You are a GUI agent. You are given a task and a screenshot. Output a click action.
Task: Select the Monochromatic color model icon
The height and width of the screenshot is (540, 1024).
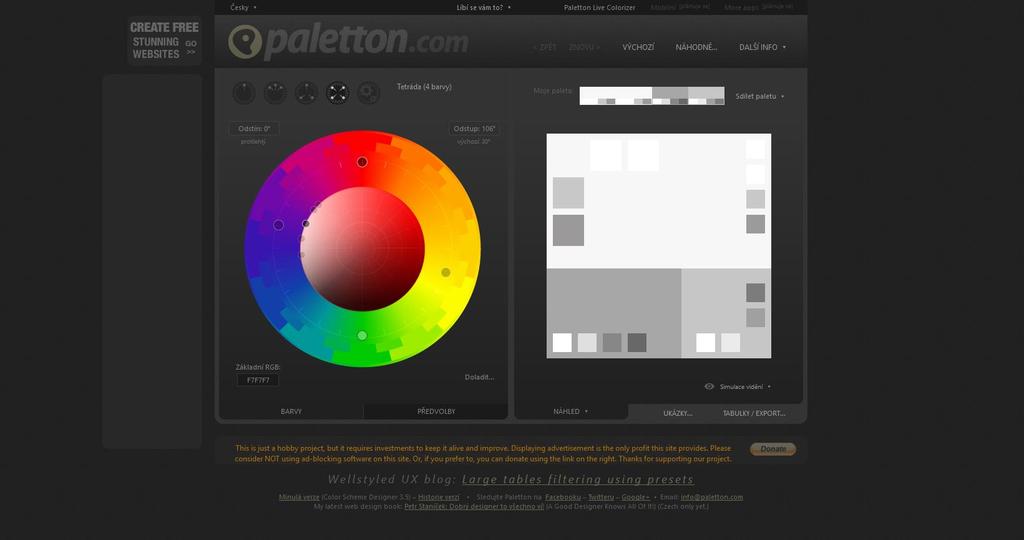pos(244,93)
